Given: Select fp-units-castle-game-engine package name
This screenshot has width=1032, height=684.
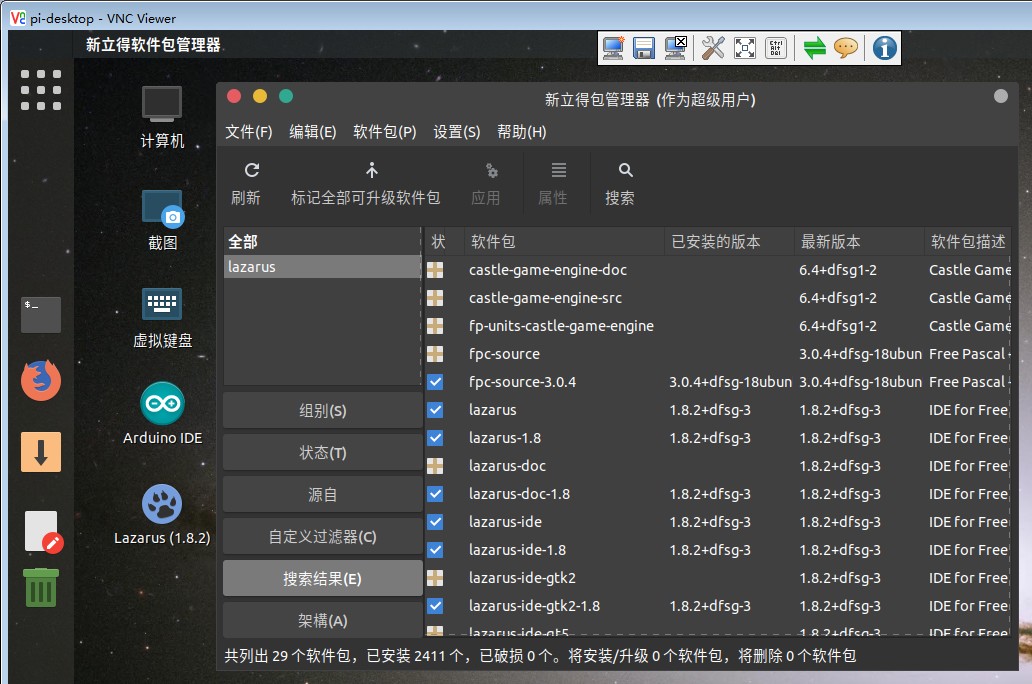Looking at the screenshot, I should (x=561, y=326).
